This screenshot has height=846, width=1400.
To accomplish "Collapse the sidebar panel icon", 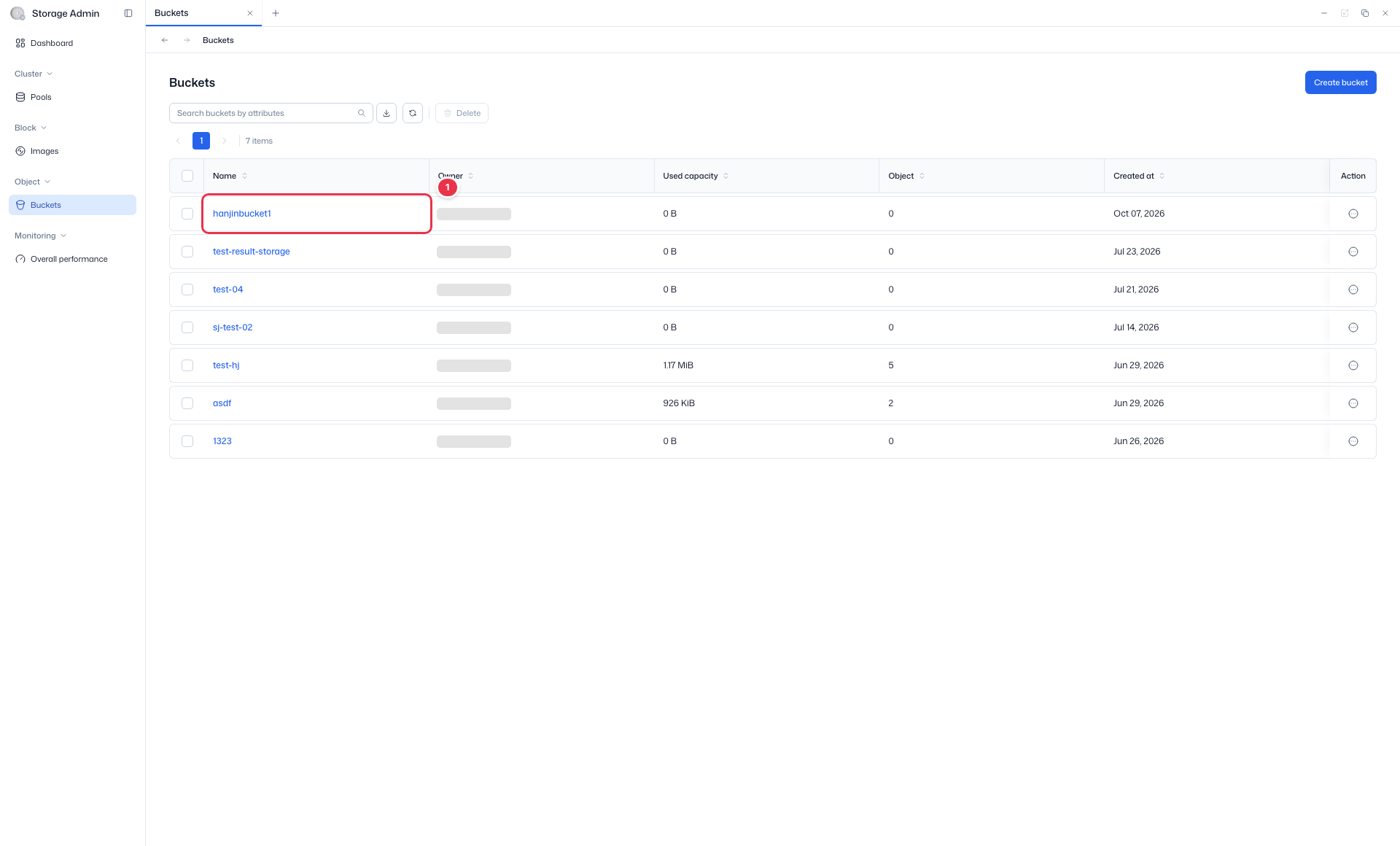I will 128,13.
